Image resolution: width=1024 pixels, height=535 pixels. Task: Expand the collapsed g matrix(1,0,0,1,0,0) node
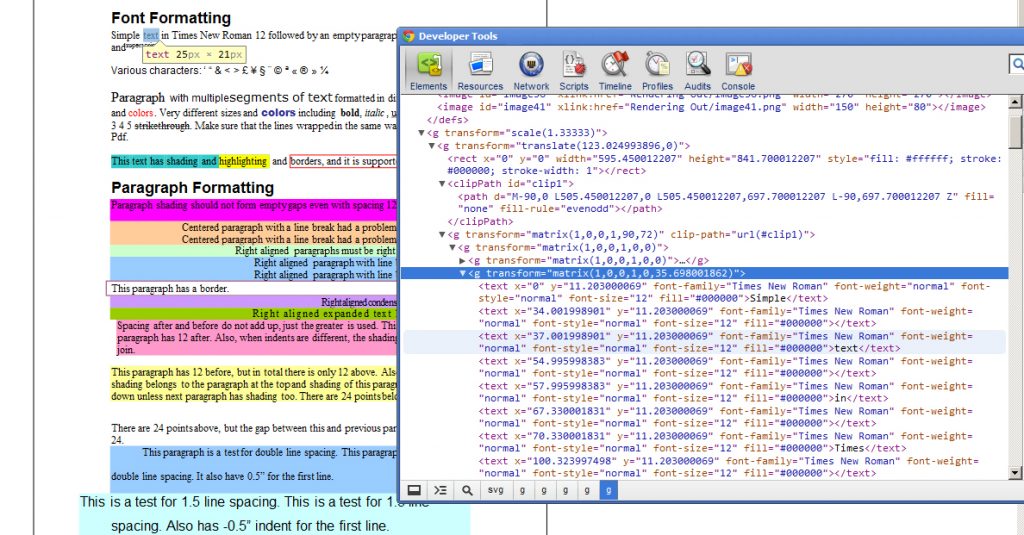[463, 260]
